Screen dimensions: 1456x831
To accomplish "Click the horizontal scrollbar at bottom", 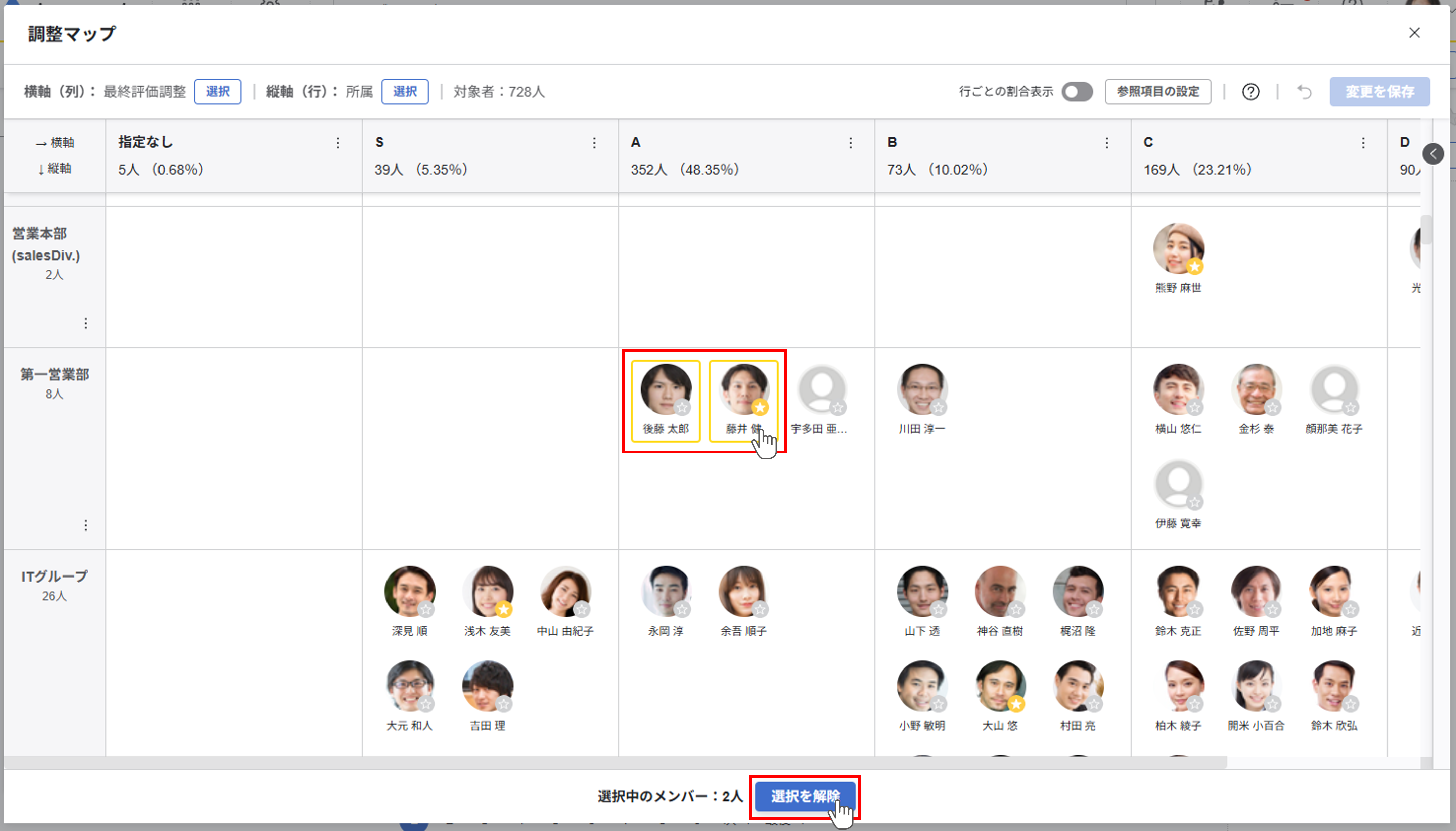I will 615,763.
